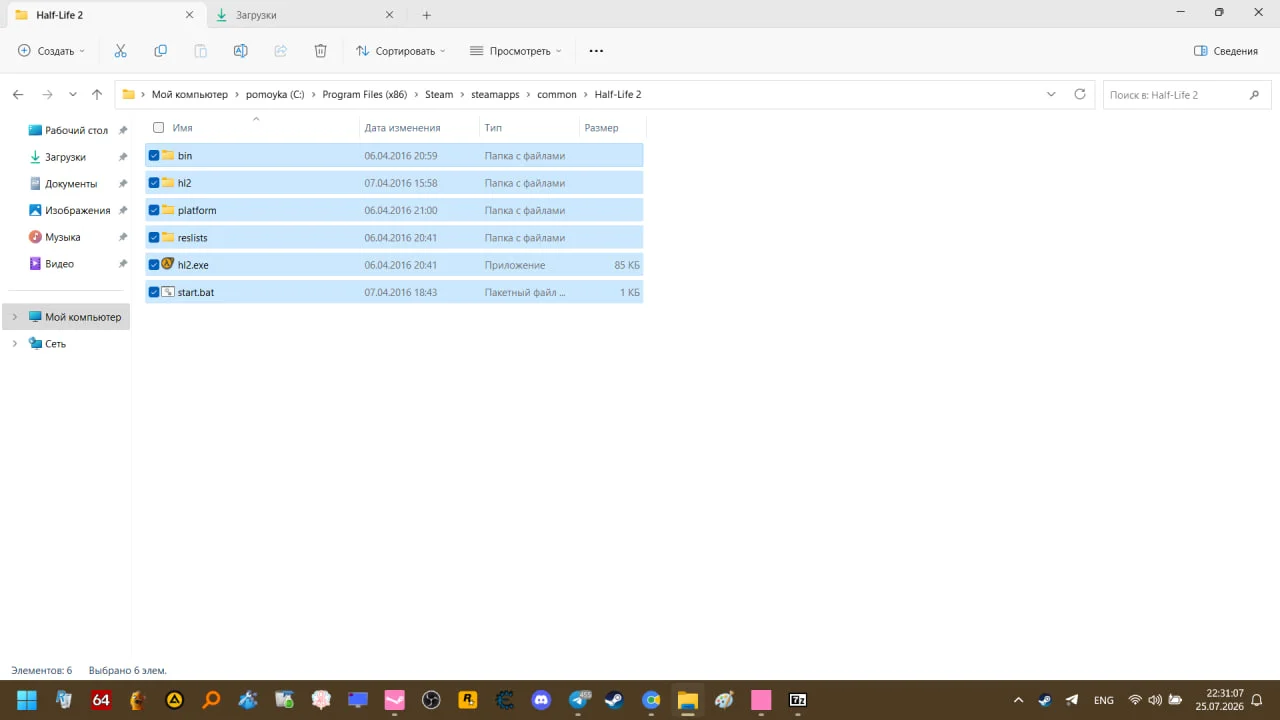Uncheck the hl2.exe file checkbox
This screenshot has height=720, width=1280.
(154, 265)
